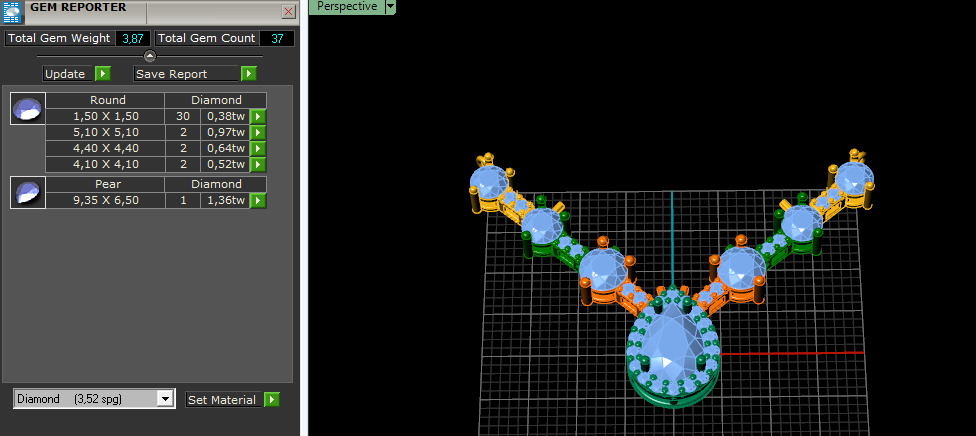This screenshot has height=436, width=976.
Task: Click the Total Gem Weight value 3,87
Action: (x=133, y=39)
